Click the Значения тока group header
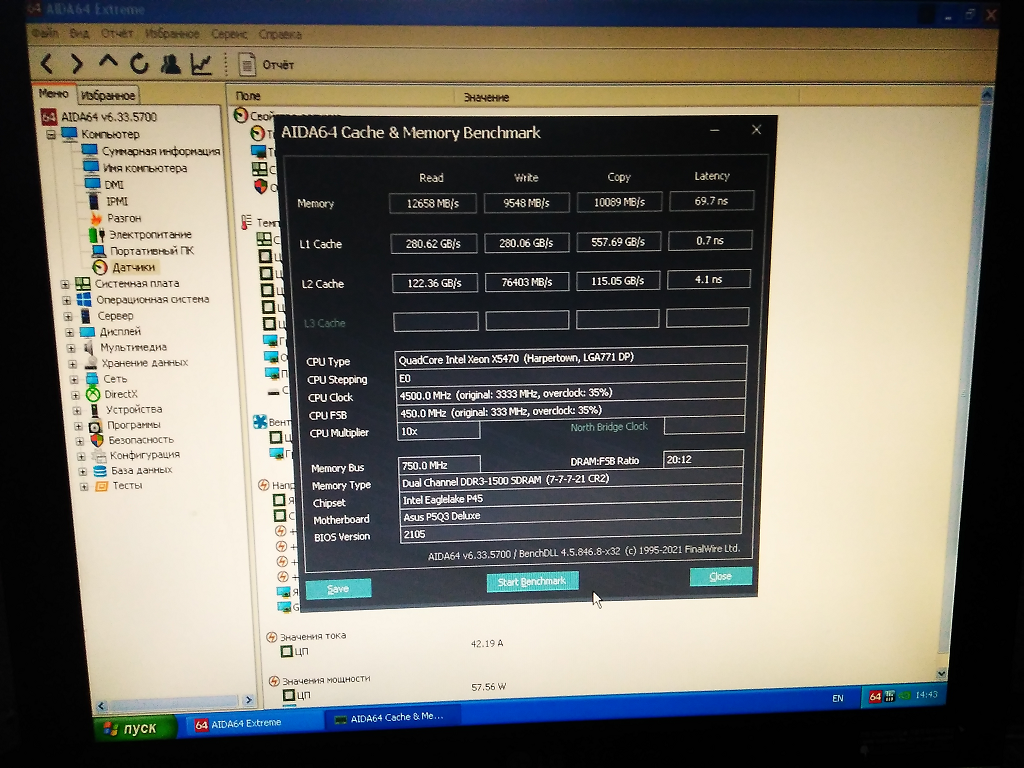The height and width of the screenshot is (768, 1024). (x=313, y=636)
